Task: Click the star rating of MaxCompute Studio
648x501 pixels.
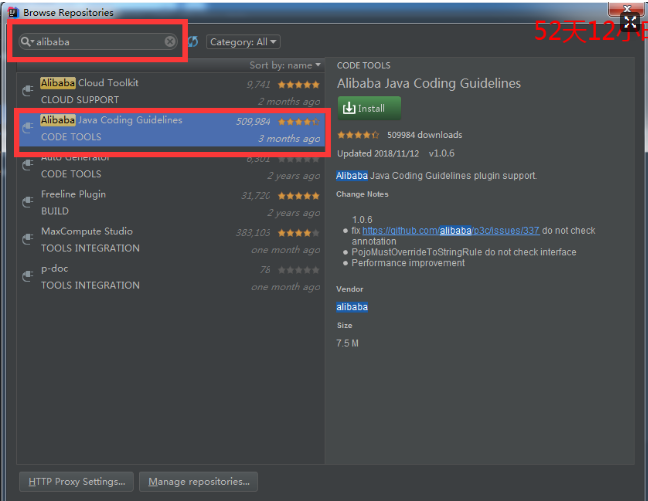Action: point(298,233)
